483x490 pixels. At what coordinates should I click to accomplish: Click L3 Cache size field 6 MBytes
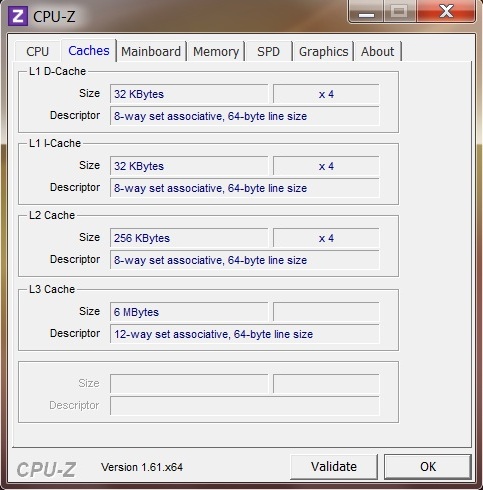coord(189,312)
